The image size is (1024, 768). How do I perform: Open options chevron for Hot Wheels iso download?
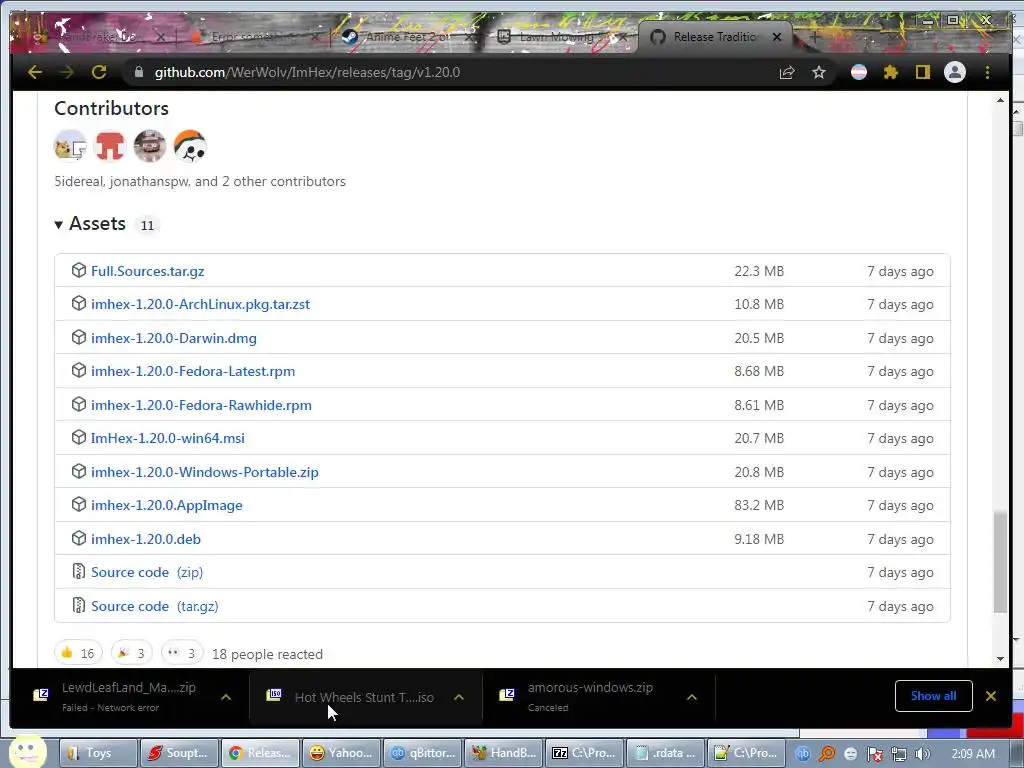(459, 697)
